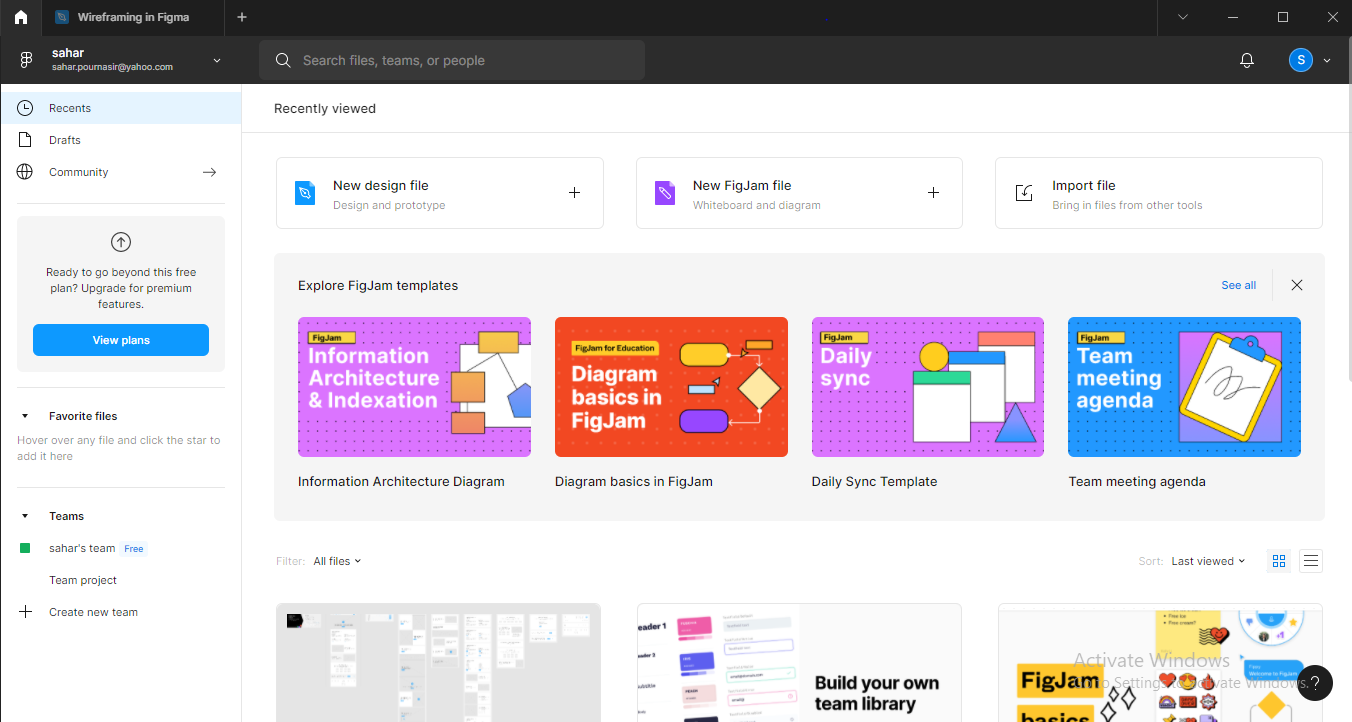1352x722 pixels.
Task: Click the View plans button
Action: (x=121, y=340)
